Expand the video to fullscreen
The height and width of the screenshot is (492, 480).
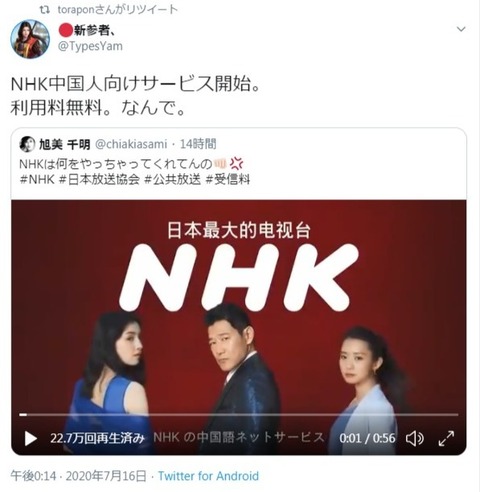point(446,438)
